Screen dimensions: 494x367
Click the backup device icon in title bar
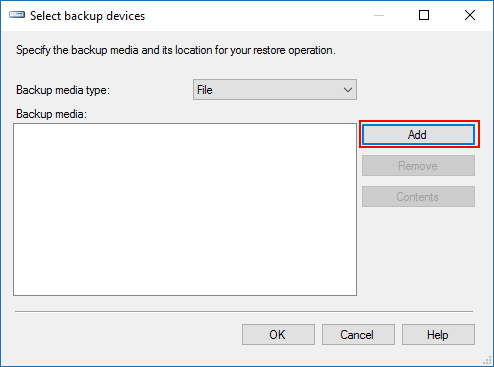[x=17, y=15]
